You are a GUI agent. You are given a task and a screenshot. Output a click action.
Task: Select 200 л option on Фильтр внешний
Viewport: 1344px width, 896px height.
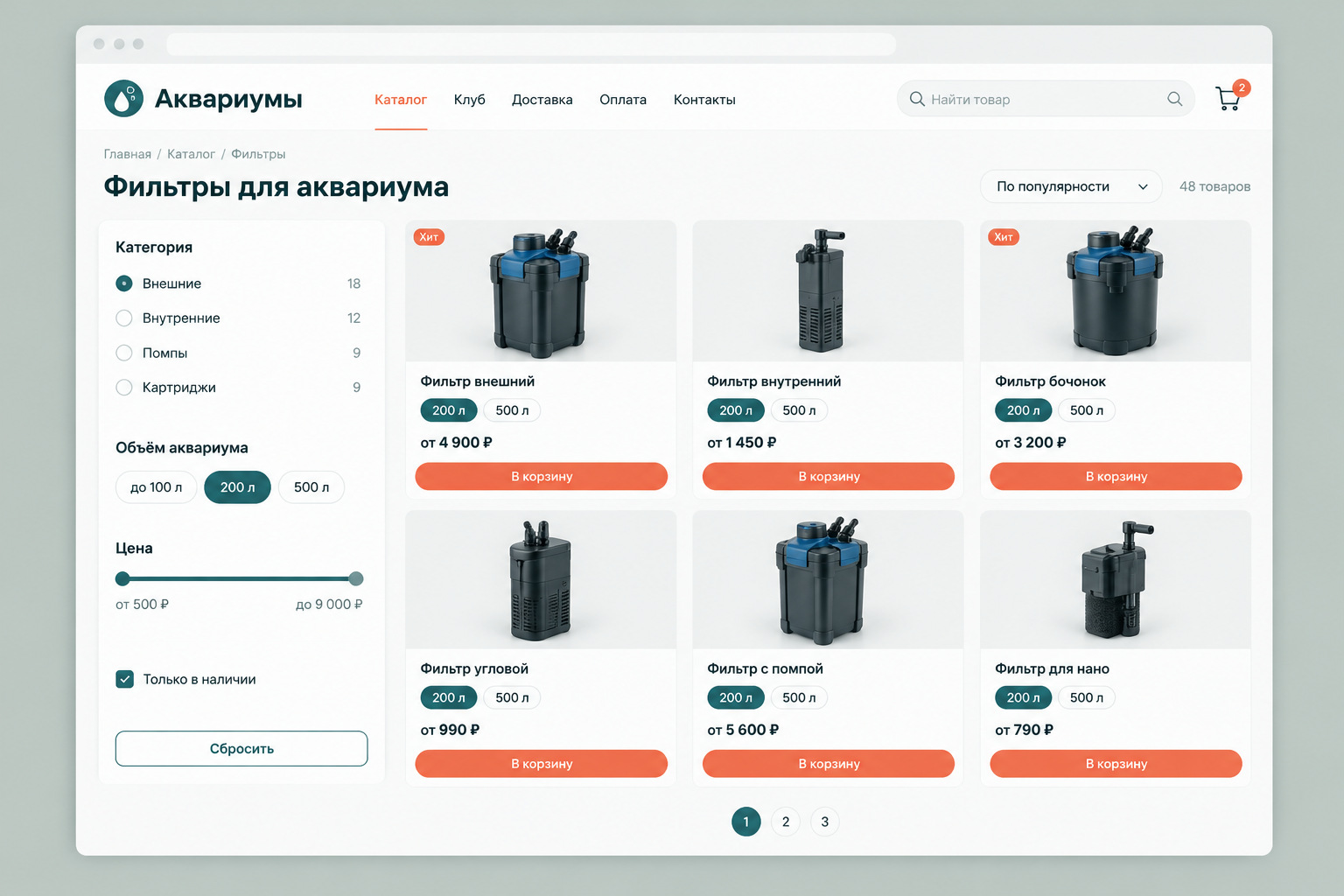[x=449, y=410]
